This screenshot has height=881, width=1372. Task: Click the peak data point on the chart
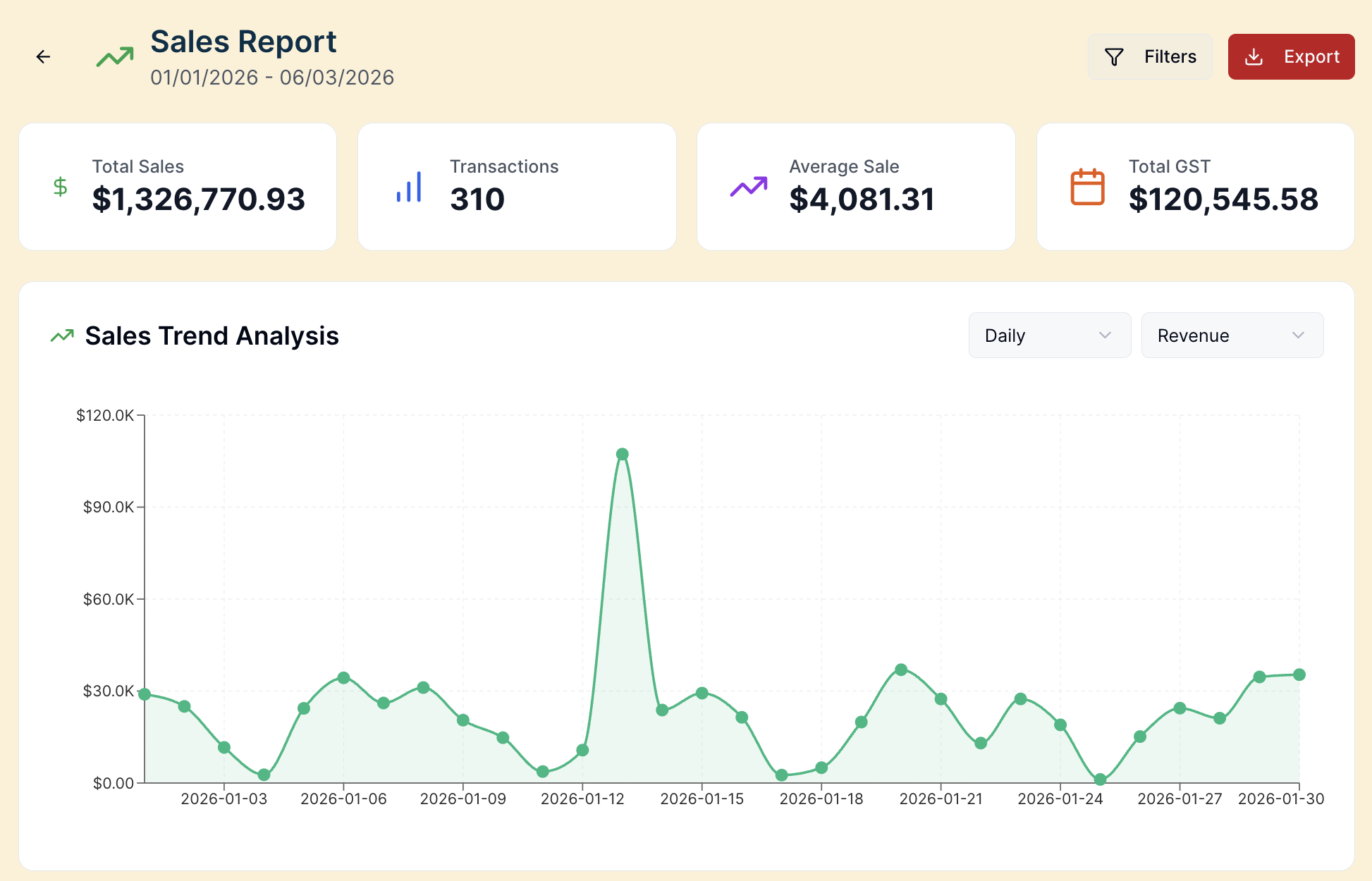click(x=622, y=455)
